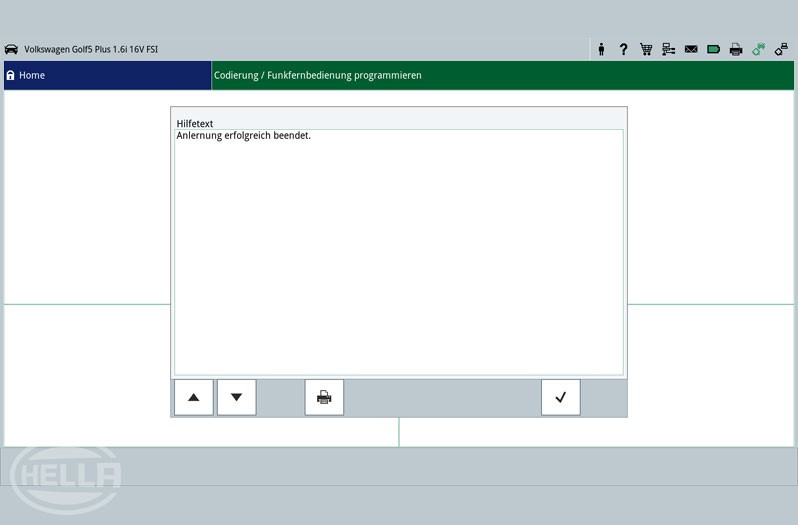Click the Volkswagen Golf5 Plus vehicle label
The image size is (798, 525).
click(91, 49)
